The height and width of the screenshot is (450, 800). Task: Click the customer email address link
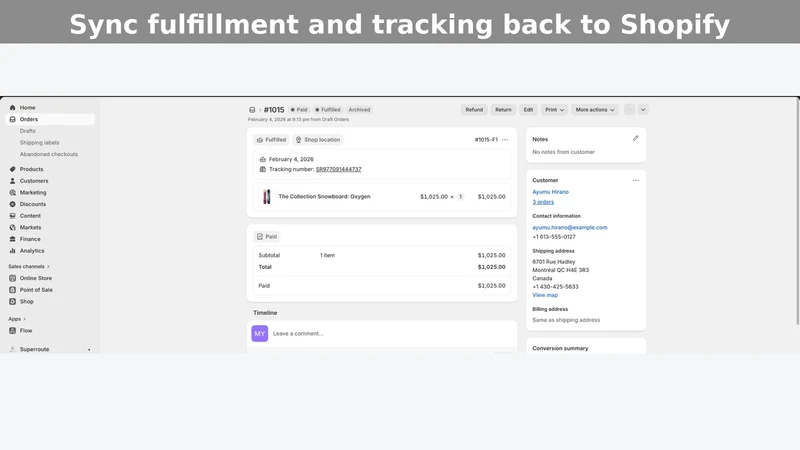[x=570, y=228]
